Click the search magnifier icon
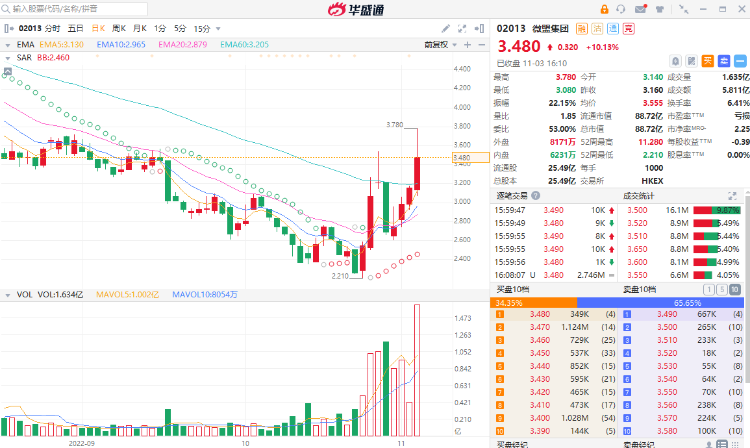 6,9
